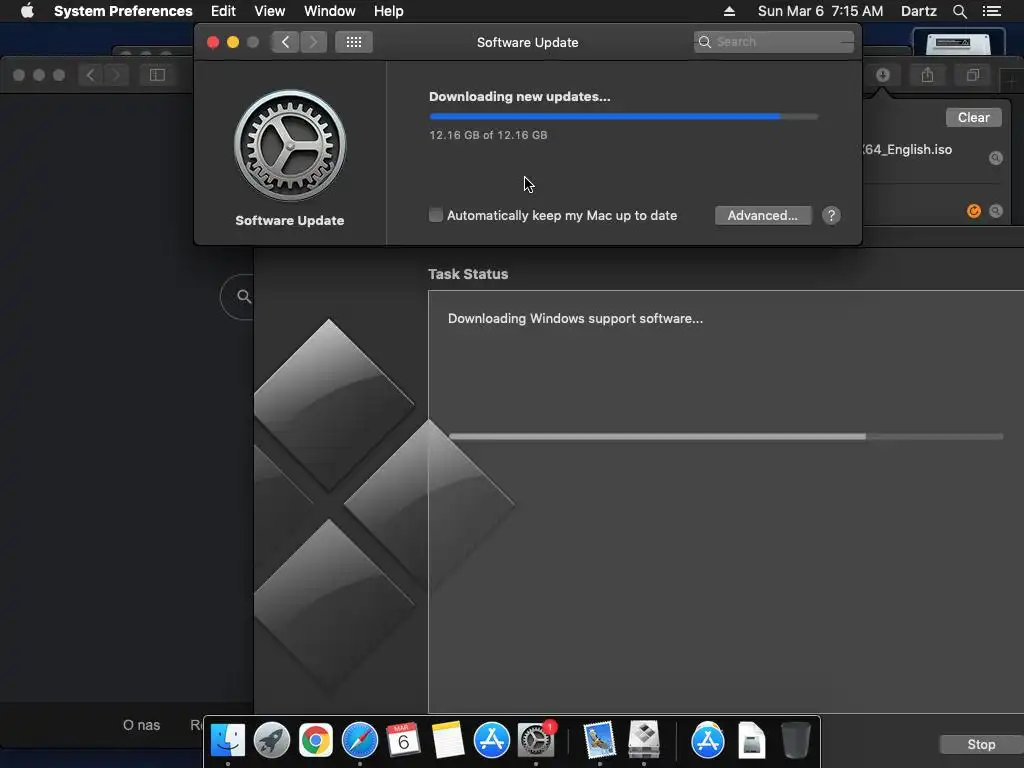Open the View menu

[270, 11]
